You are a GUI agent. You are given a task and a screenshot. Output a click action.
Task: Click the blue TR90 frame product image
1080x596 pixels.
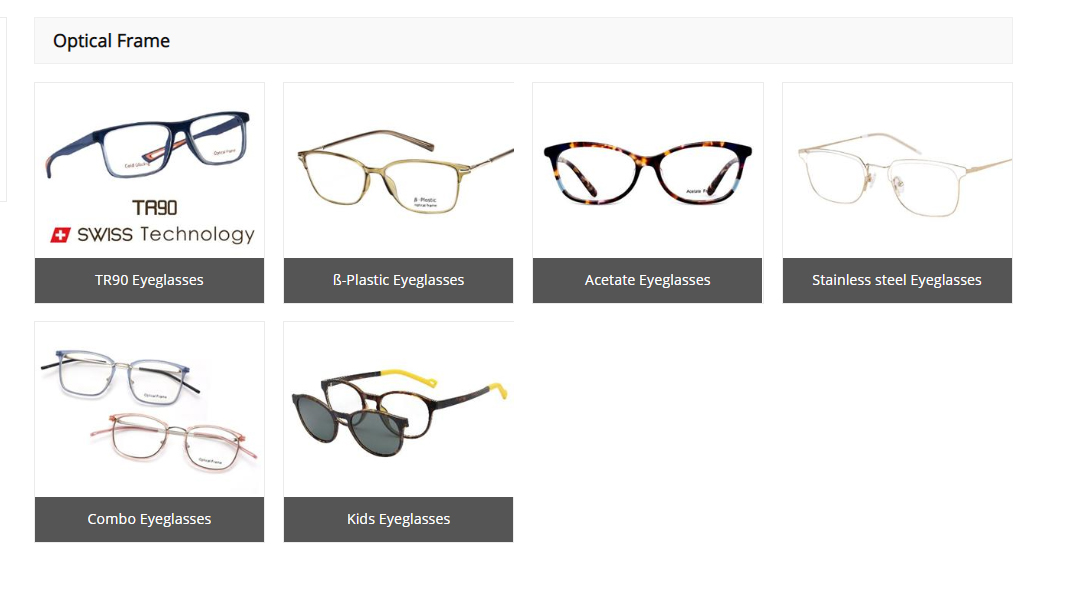coord(147,145)
